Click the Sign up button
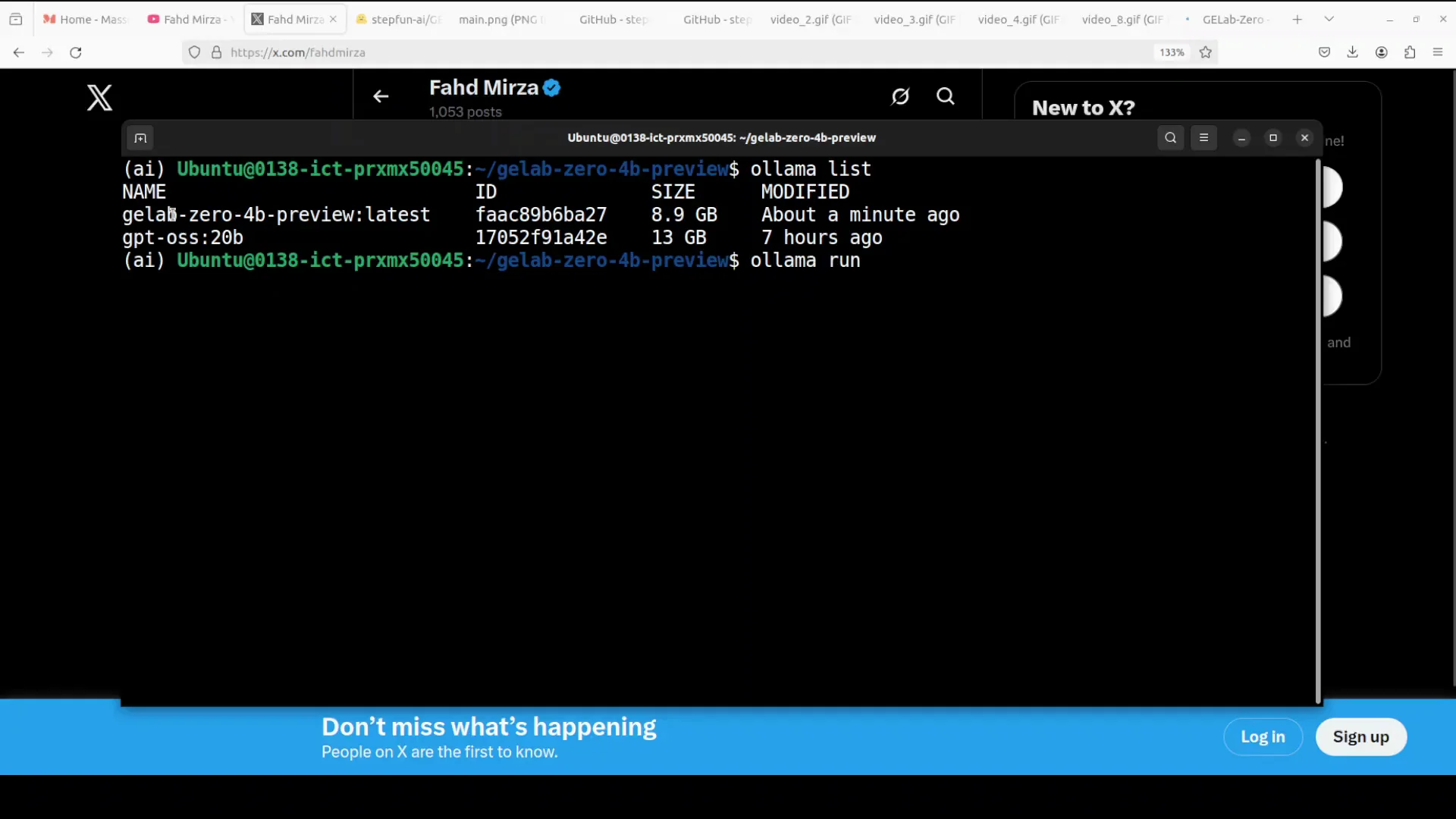1456x819 pixels. pyautogui.click(x=1360, y=736)
